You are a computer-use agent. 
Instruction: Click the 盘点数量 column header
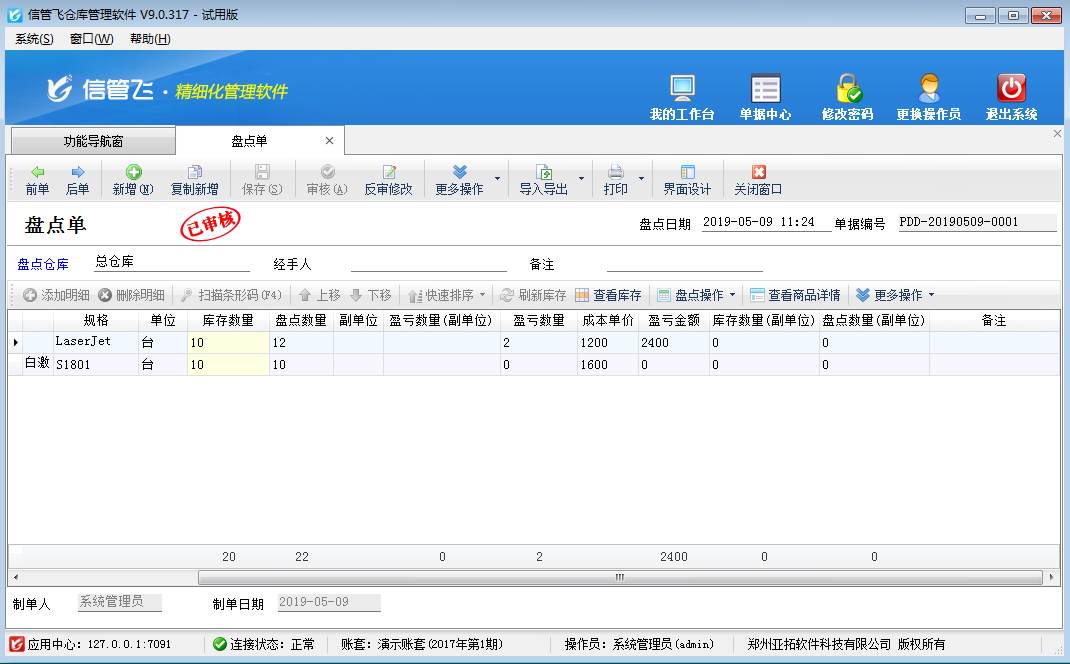[301, 320]
